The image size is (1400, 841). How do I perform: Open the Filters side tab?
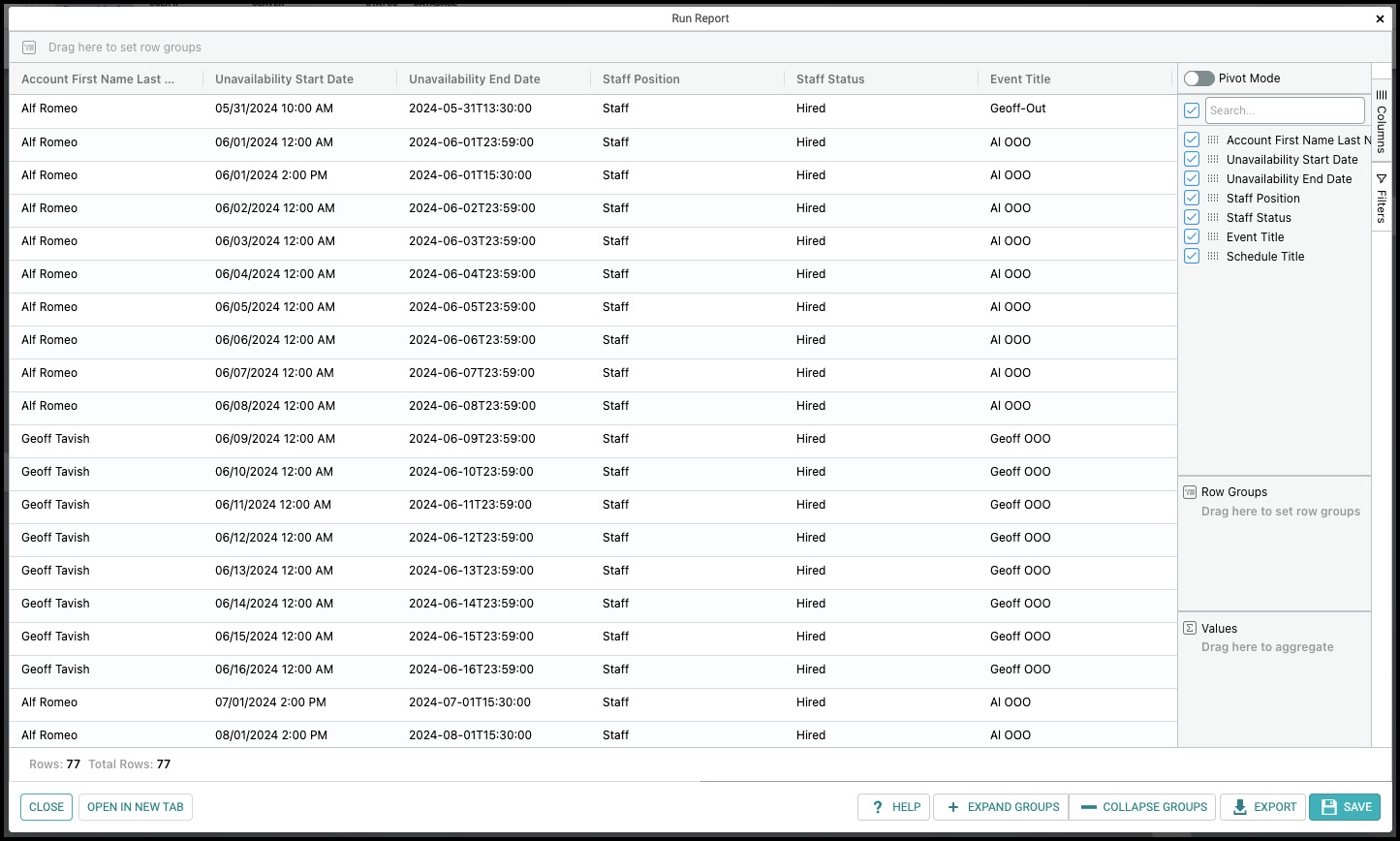[1382, 198]
